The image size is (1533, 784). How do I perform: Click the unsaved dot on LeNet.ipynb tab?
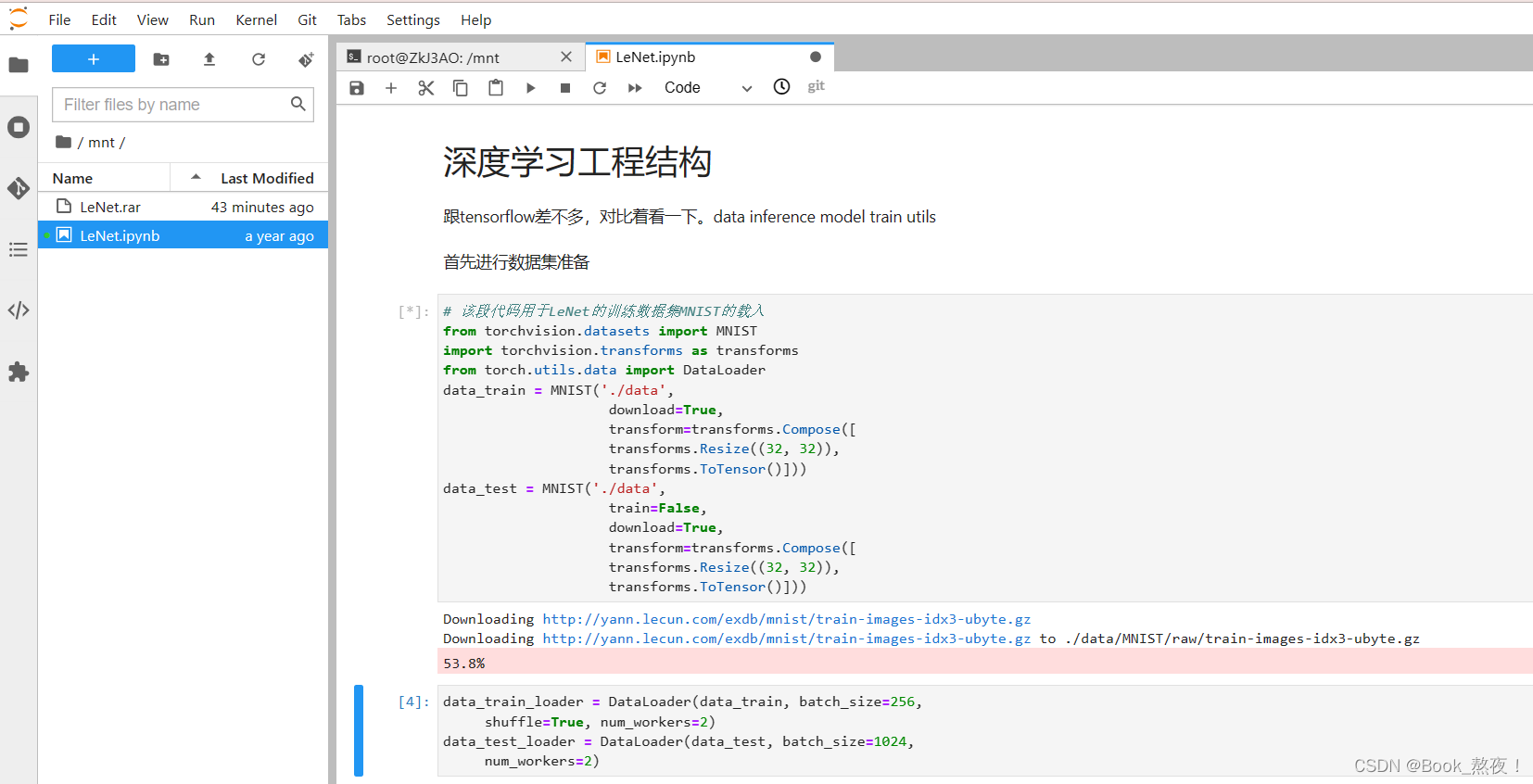click(816, 57)
